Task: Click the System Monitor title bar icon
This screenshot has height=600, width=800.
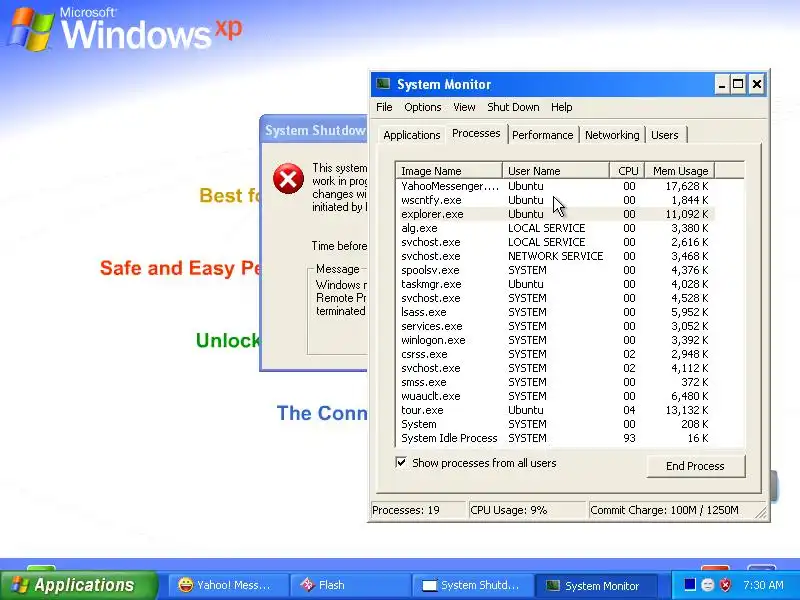Action: click(383, 84)
